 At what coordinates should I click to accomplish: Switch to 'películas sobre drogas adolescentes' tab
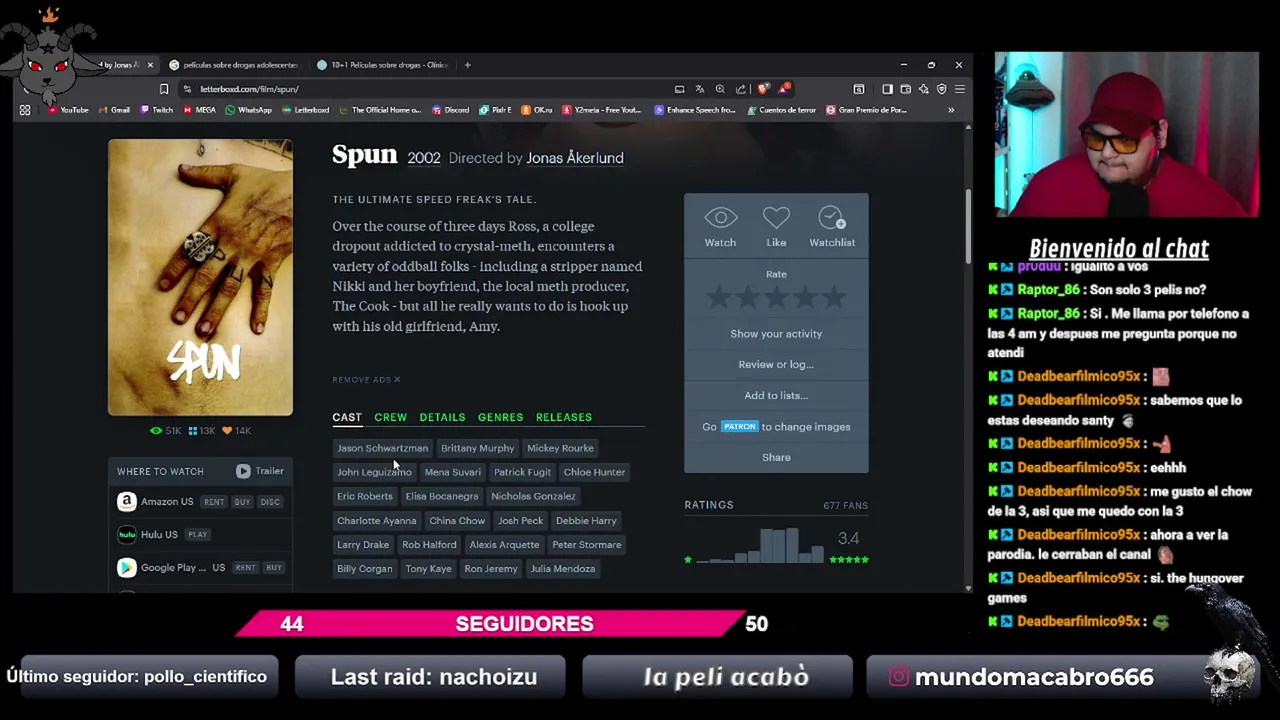(235, 65)
